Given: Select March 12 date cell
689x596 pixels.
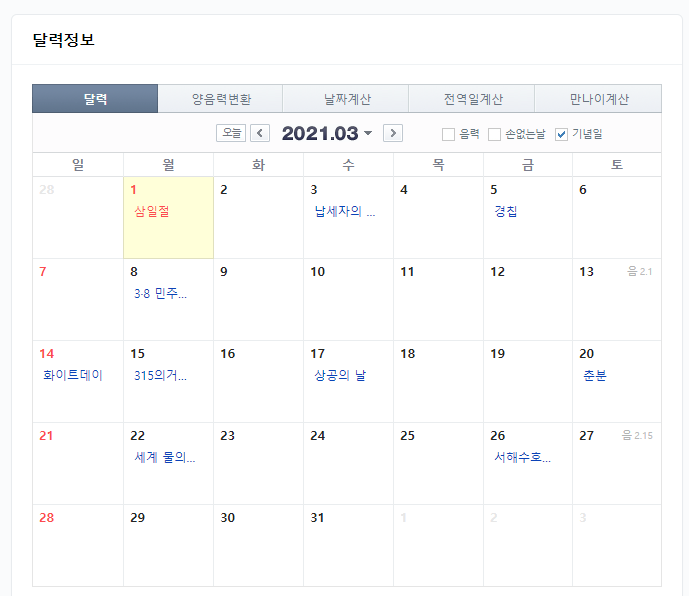Looking at the screenshot, I should click(528, 299).
